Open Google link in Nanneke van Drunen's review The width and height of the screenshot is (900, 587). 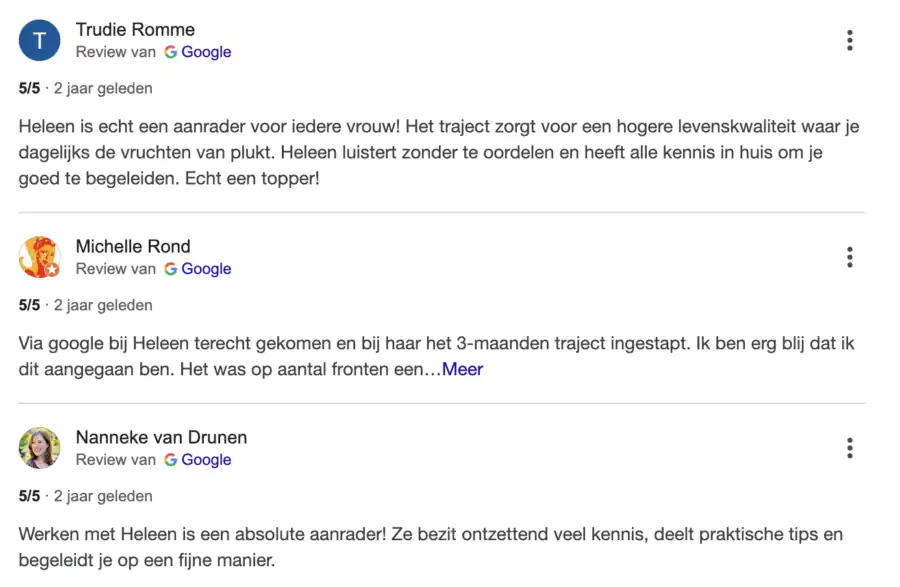click(206, 460)
